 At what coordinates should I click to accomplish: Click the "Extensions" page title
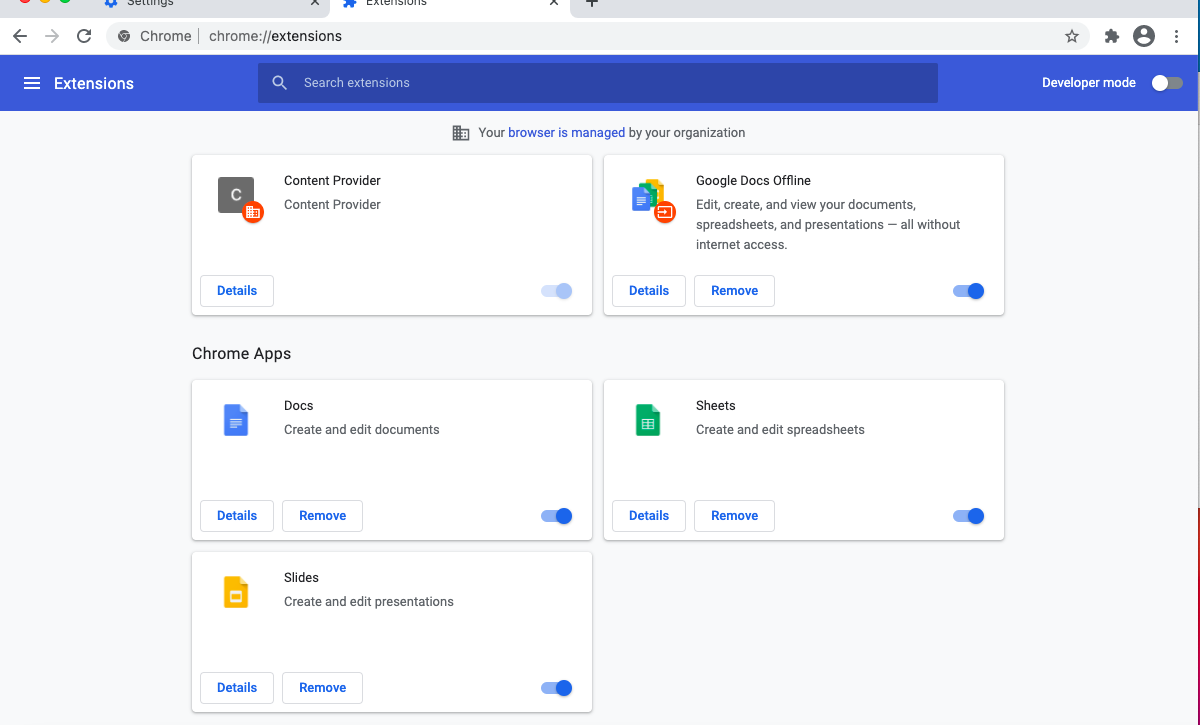pos(94,83)
